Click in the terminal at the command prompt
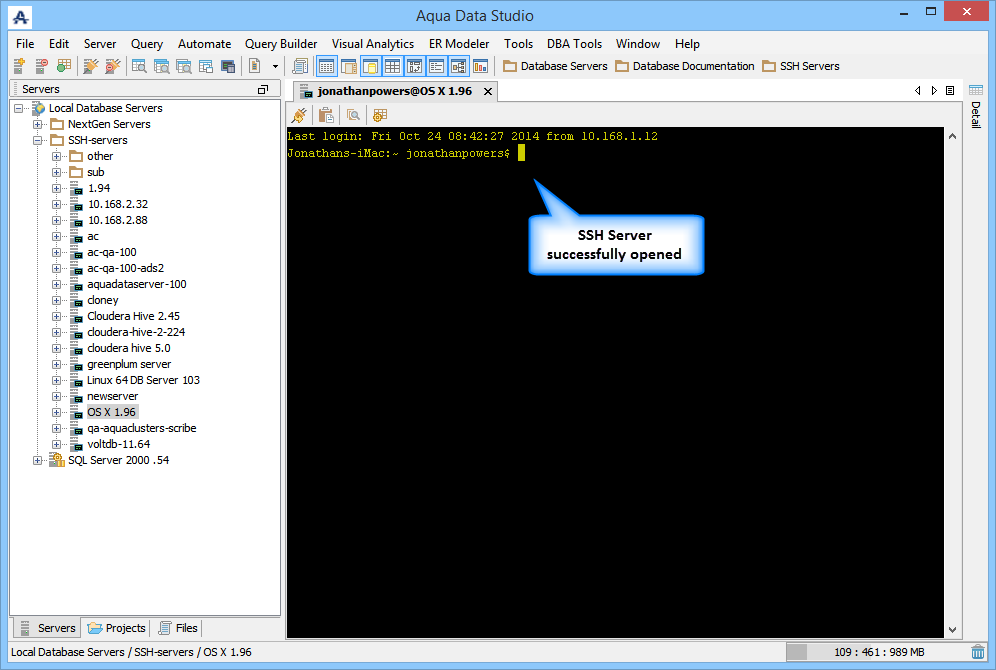The width and height of the screenshot is (996, 670). [522, 153]
